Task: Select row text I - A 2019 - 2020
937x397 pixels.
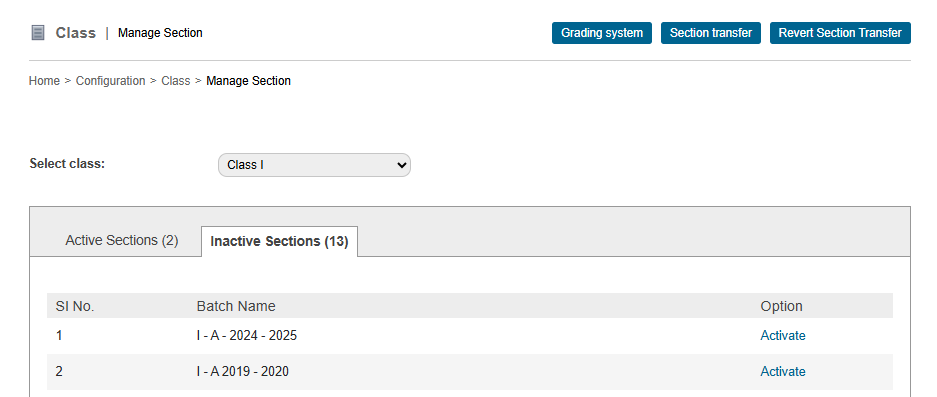Action: click(x=243, y=372)
